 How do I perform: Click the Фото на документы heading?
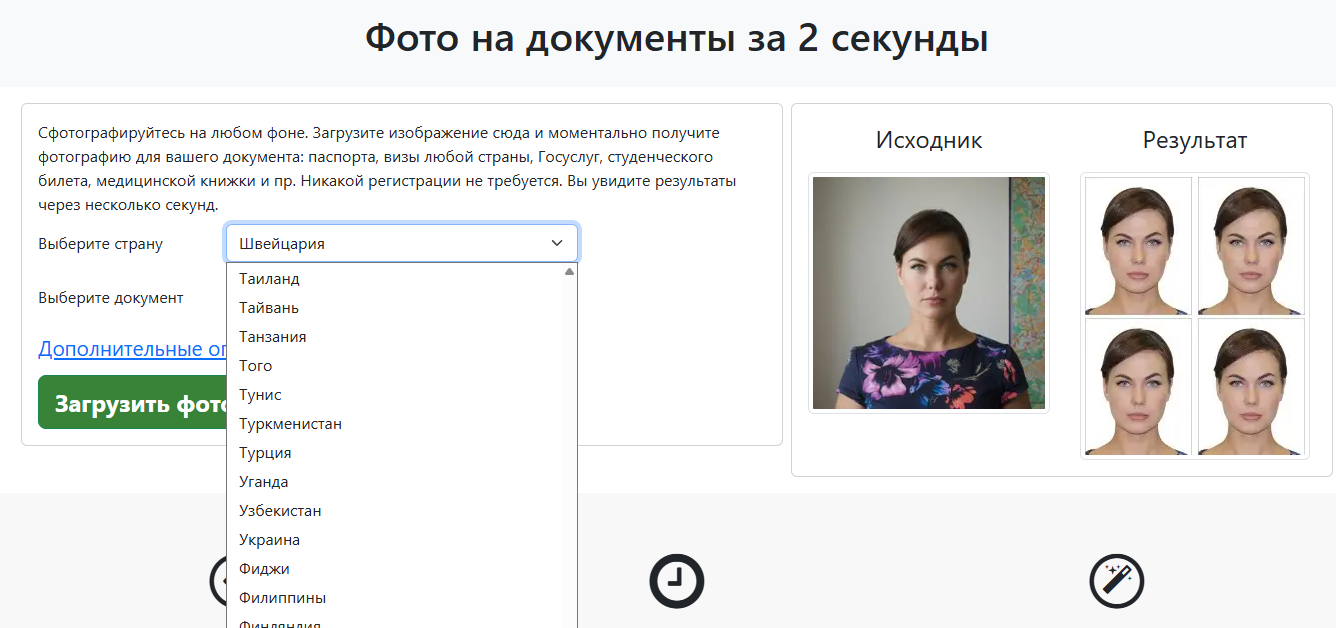tap(677, 39)
